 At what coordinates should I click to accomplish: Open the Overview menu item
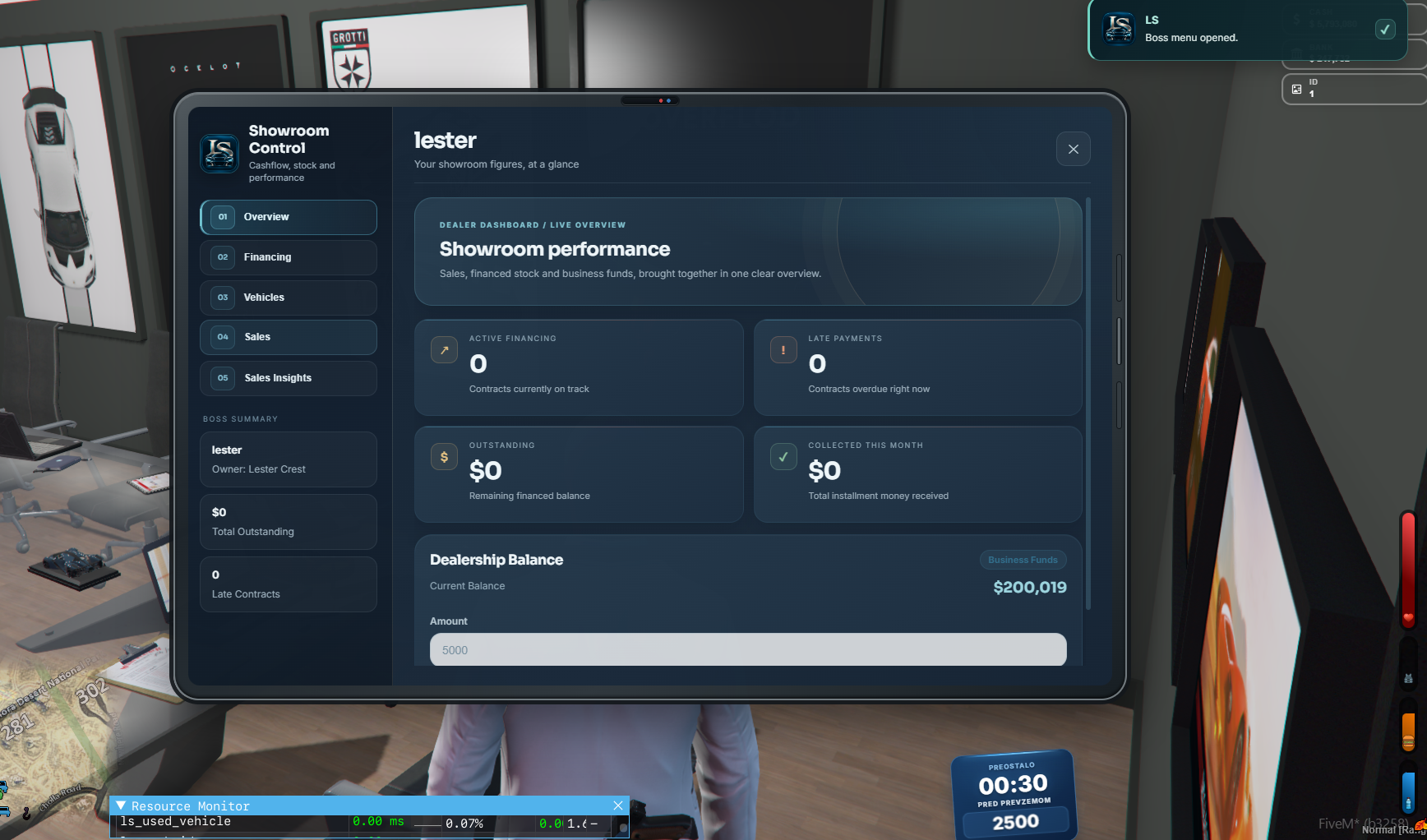(x=289, y=217)
